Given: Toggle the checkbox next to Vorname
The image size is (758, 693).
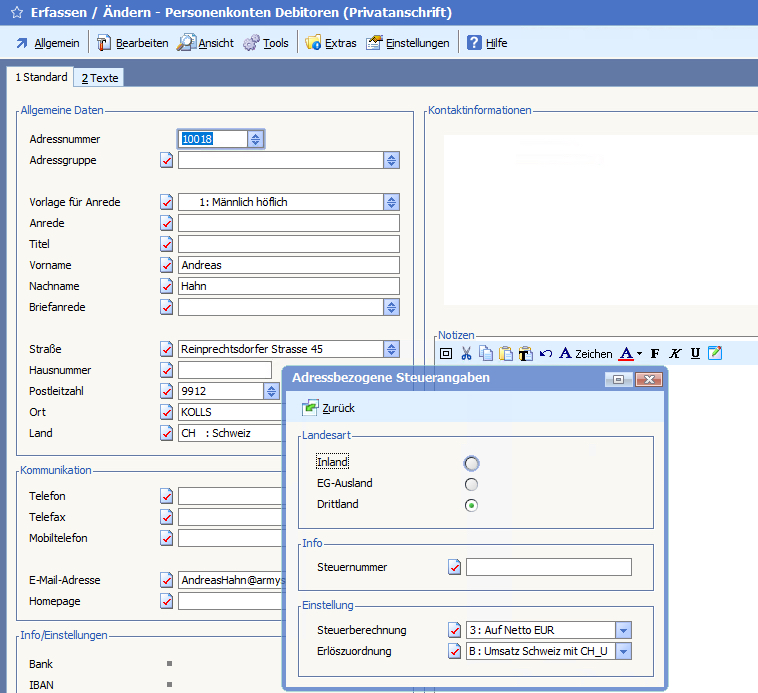Looking at the screenshot, I should 167,265.
